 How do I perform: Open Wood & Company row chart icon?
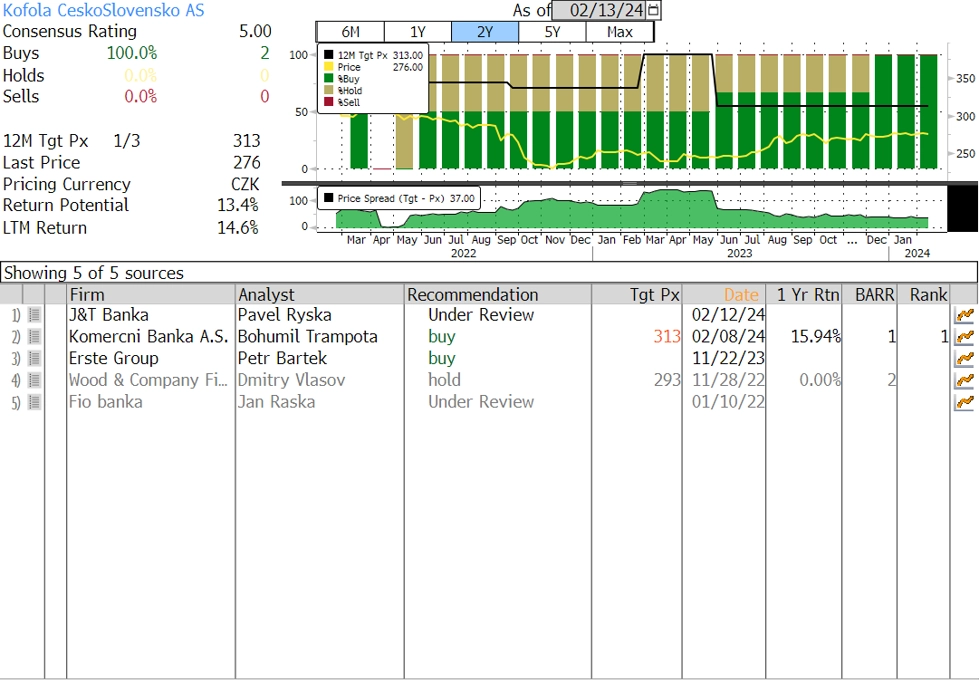(x=964, y=381)
